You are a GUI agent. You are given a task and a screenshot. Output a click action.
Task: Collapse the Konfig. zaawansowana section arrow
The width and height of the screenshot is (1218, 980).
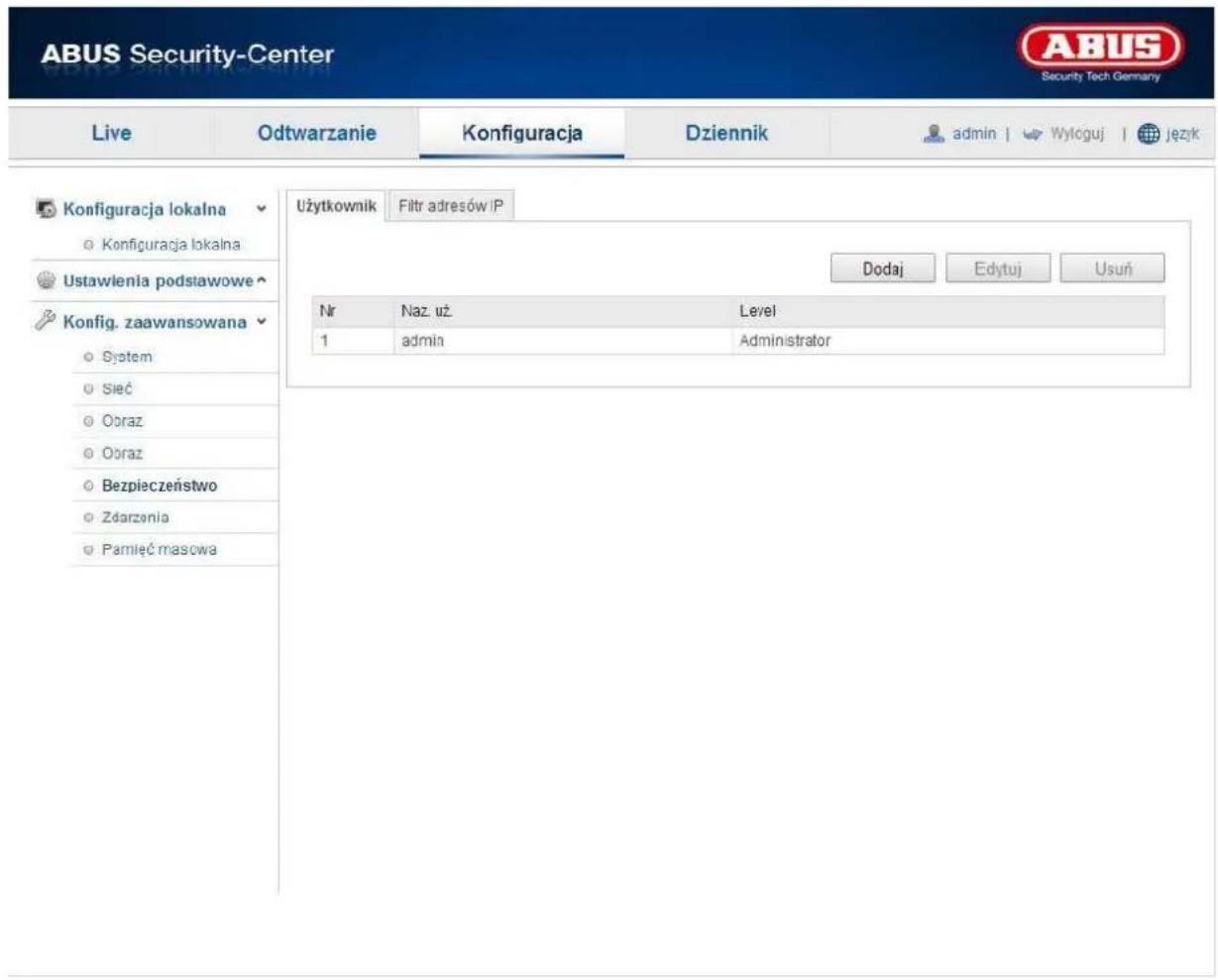click(x=262, y=321)
